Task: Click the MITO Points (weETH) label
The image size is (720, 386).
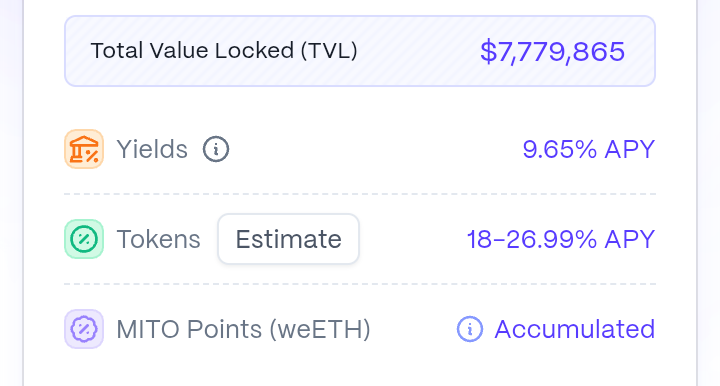Action: (x=243, y=329)
